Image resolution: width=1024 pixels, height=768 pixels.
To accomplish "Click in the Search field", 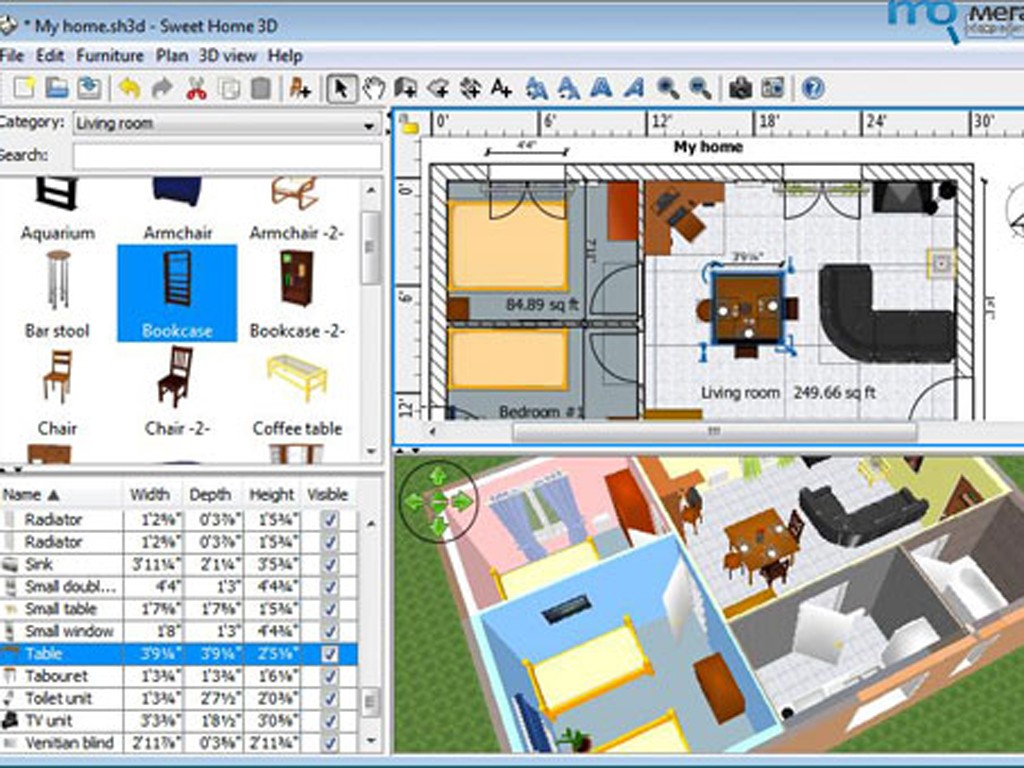I will point(227,157).
